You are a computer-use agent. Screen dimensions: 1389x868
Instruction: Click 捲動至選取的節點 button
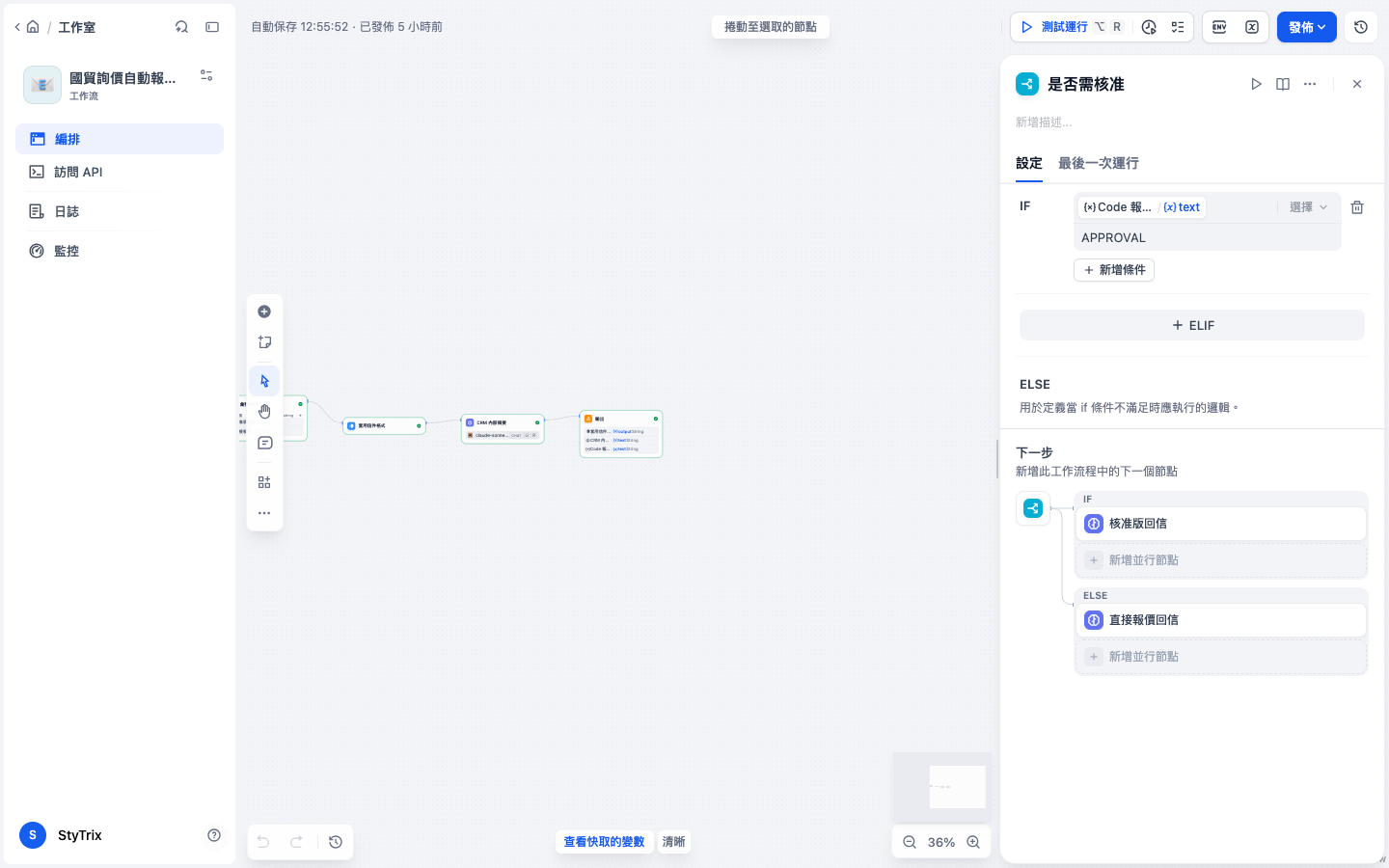coord(771,27)
